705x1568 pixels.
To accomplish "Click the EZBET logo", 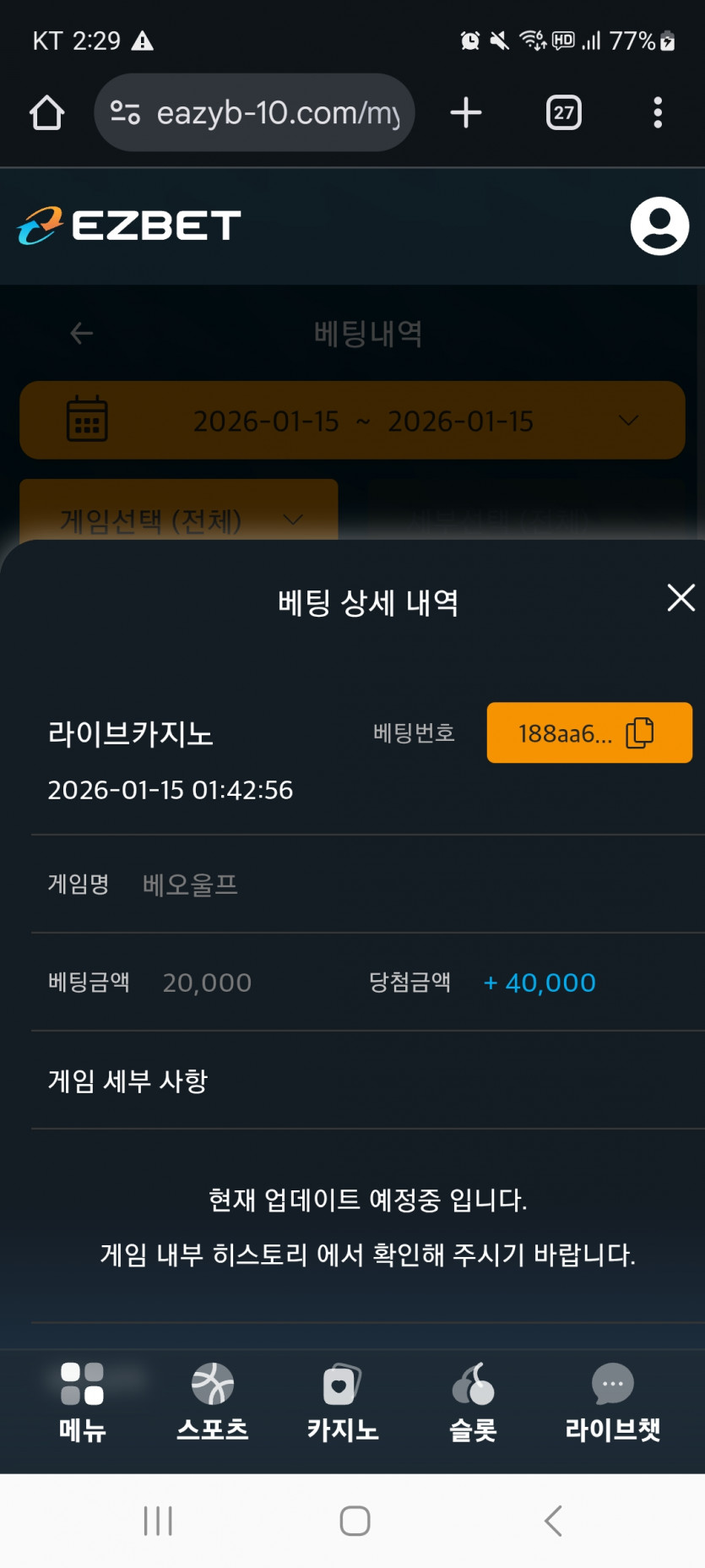I will click(x=129, y=226).
